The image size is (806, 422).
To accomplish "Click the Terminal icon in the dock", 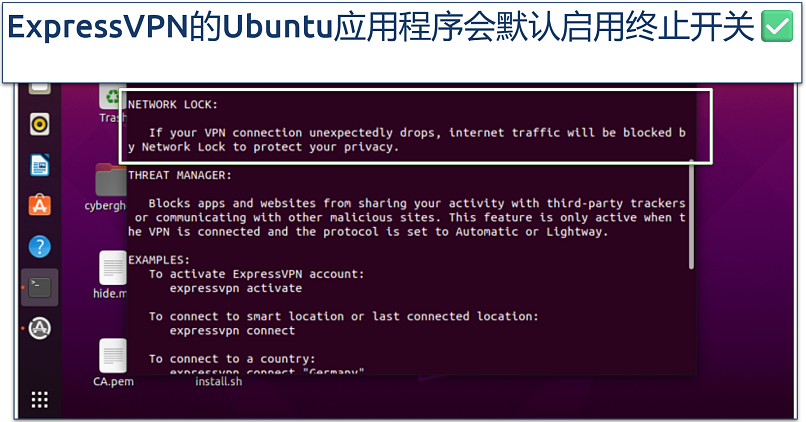I will (39, 287).
